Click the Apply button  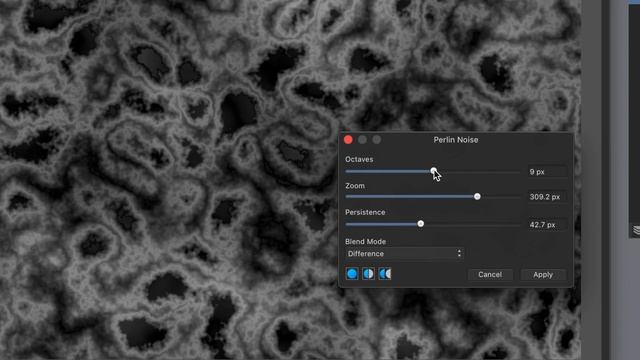543,275
